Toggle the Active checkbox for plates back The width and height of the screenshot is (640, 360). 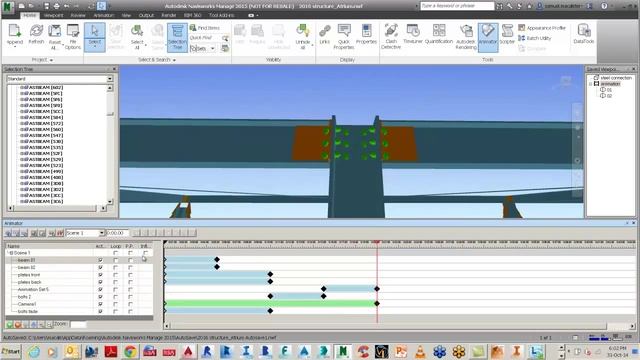[100, 282]
